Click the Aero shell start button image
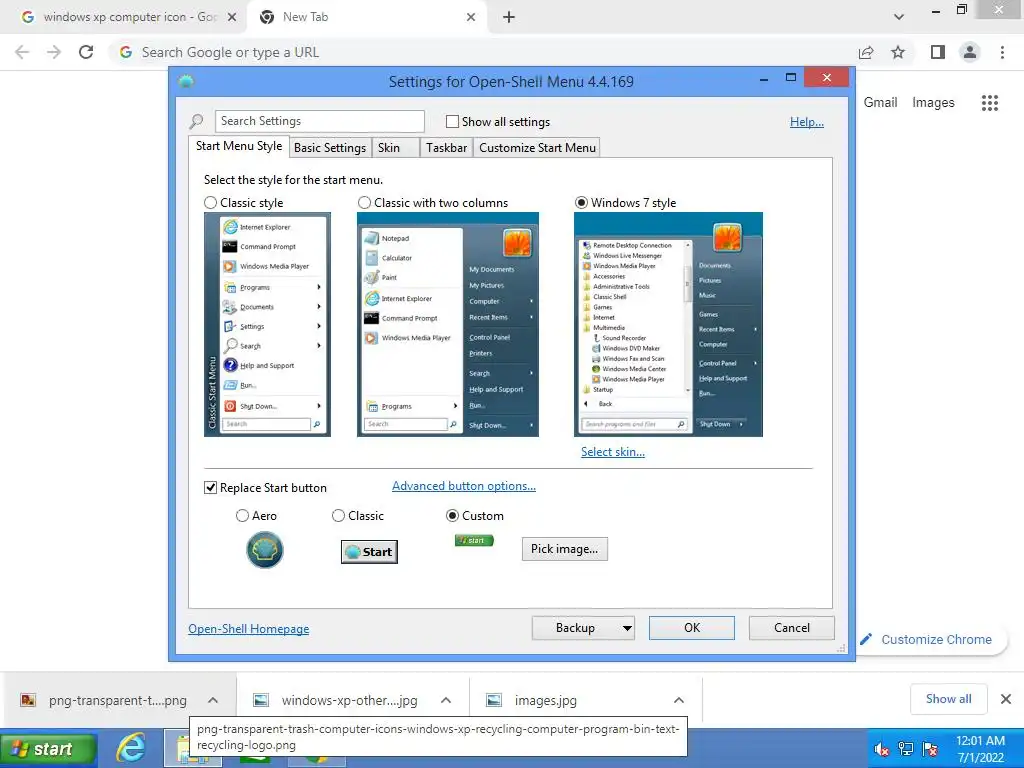Viewport: 1024px width, 768px height. (264, 550)
